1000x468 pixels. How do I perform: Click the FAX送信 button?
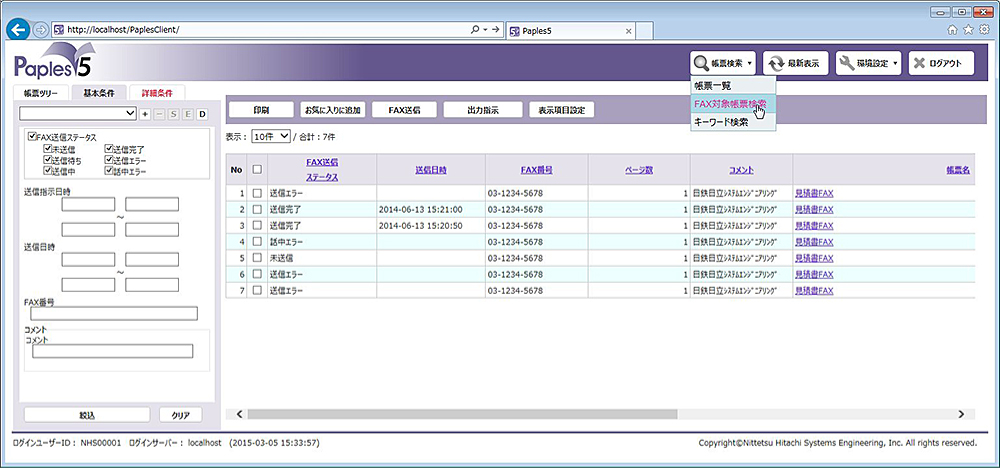[404, 110]
